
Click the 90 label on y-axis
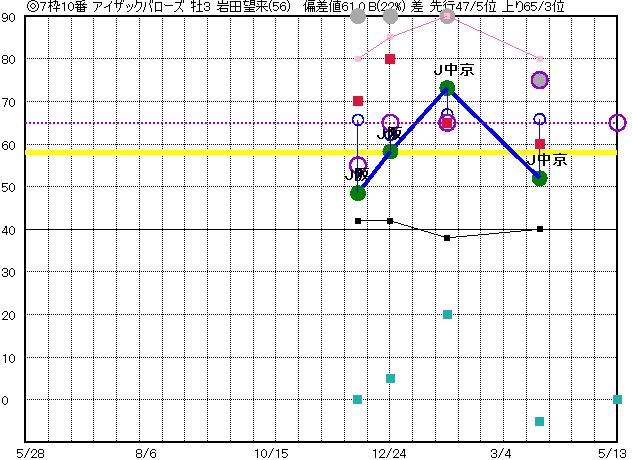(8, 18)
